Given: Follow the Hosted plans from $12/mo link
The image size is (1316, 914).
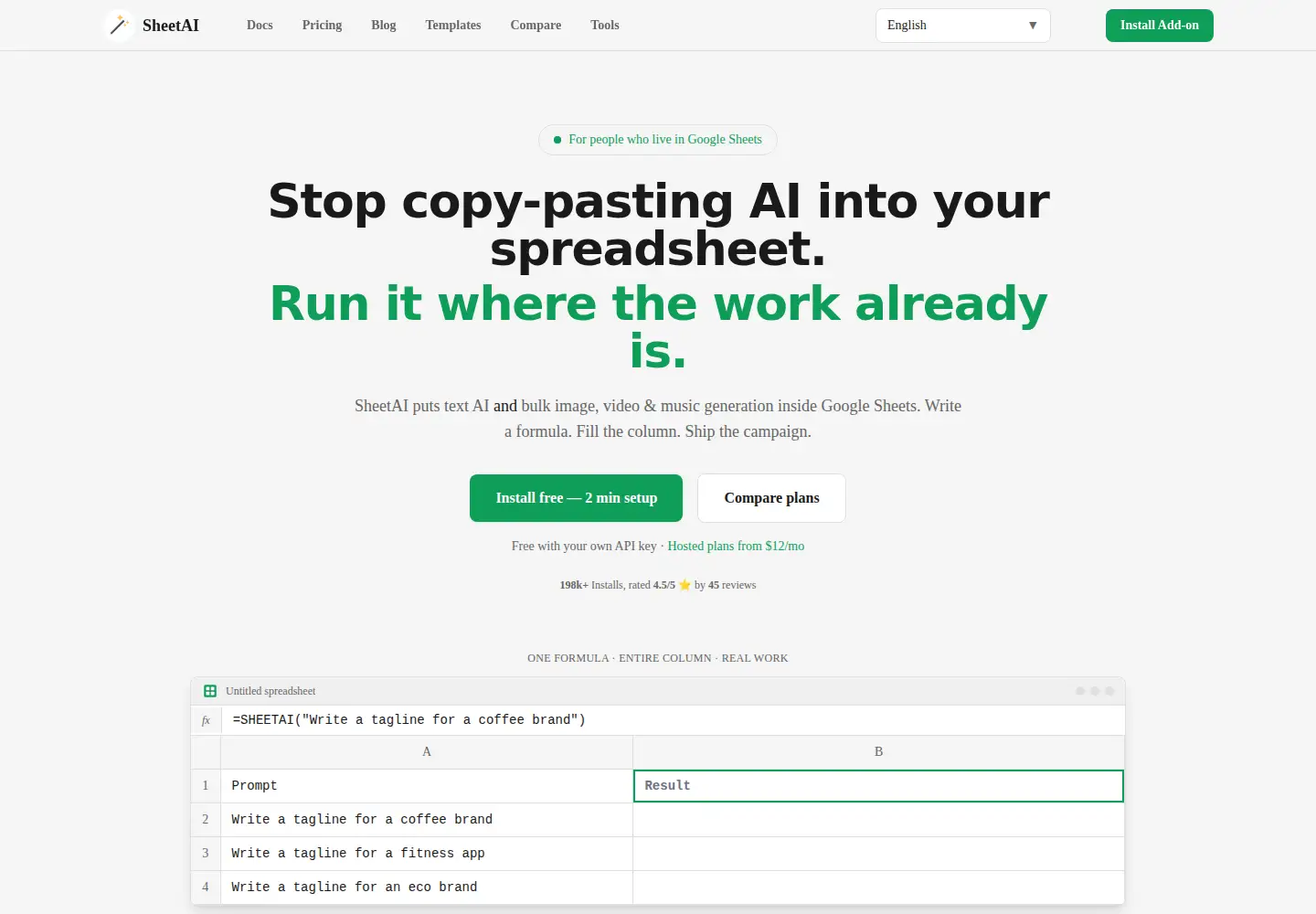Looking at the screenshot, I should coord(736,547).
